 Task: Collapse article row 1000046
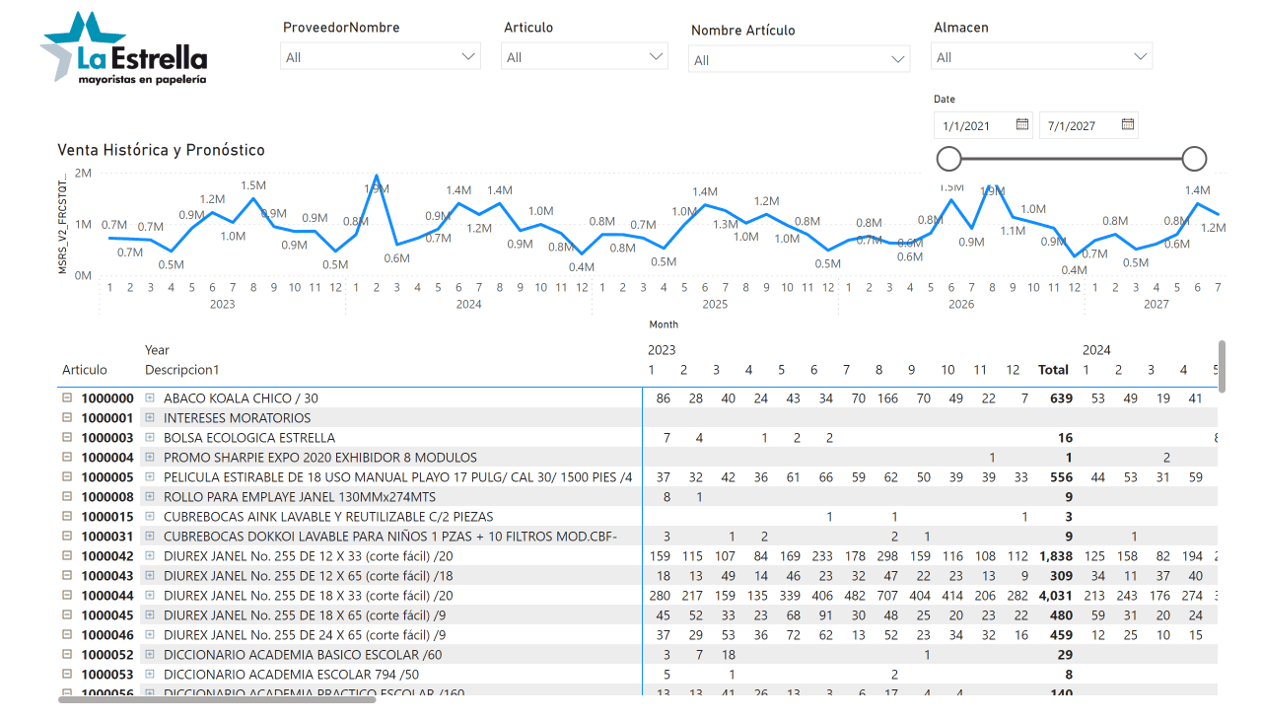68,634
